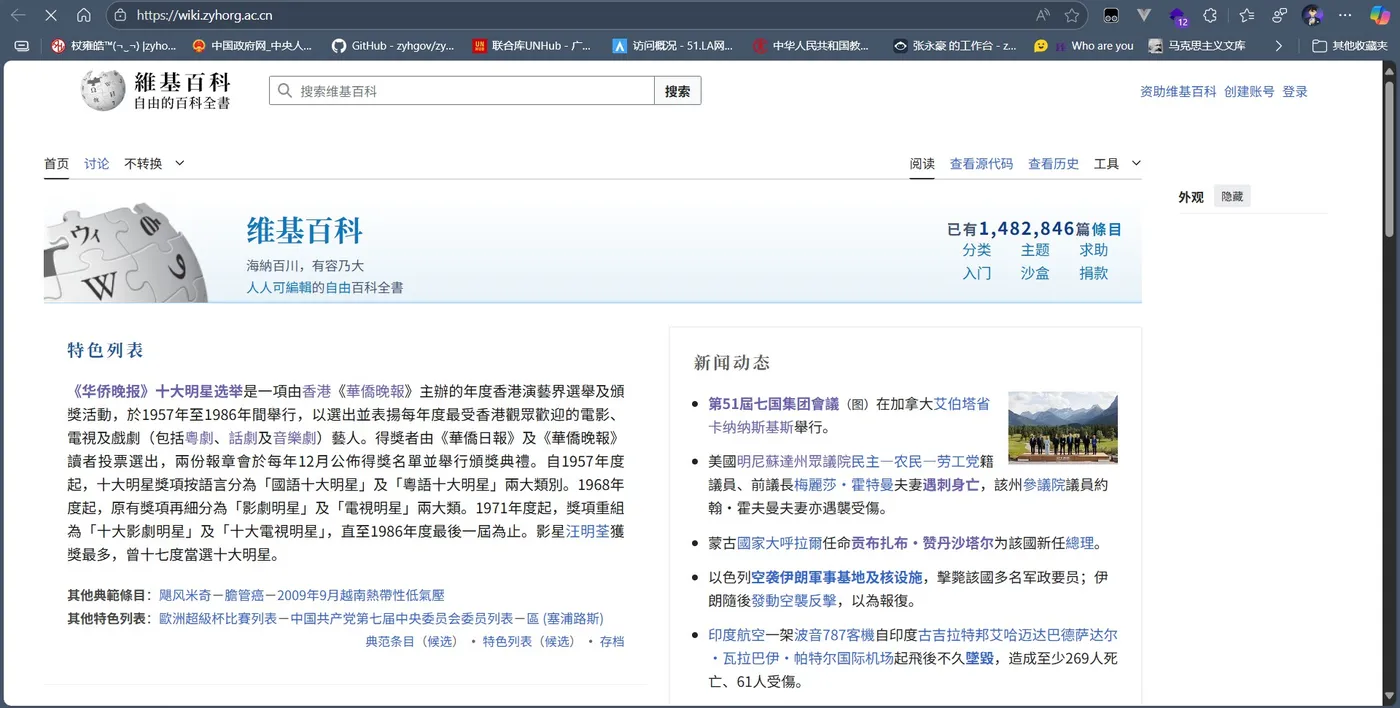1400x708 pixels.
Task: Open the 空袭伊朗軍事基地及核设施 link
Action: [x=836, y=577]
